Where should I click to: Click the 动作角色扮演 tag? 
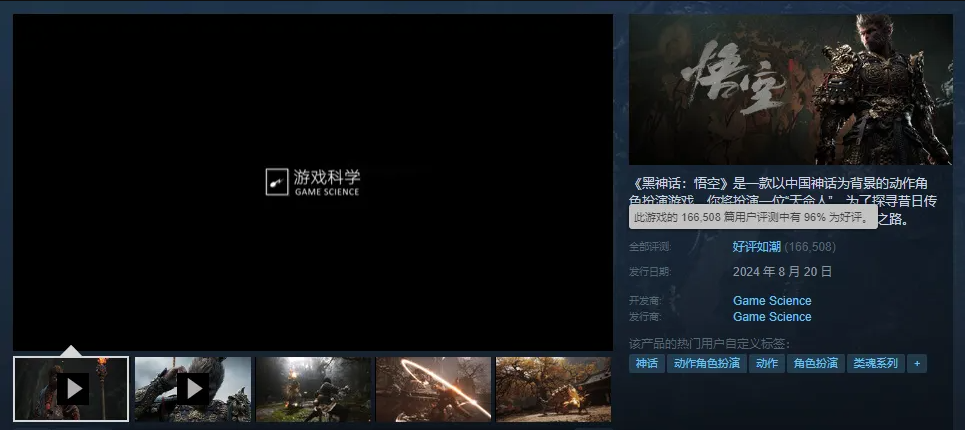(707, 364)
